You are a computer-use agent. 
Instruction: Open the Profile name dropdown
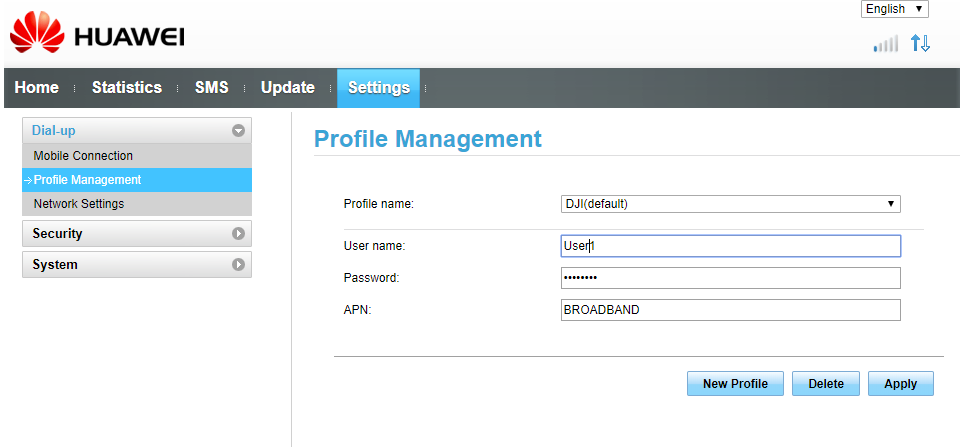(x=730, y=203)
